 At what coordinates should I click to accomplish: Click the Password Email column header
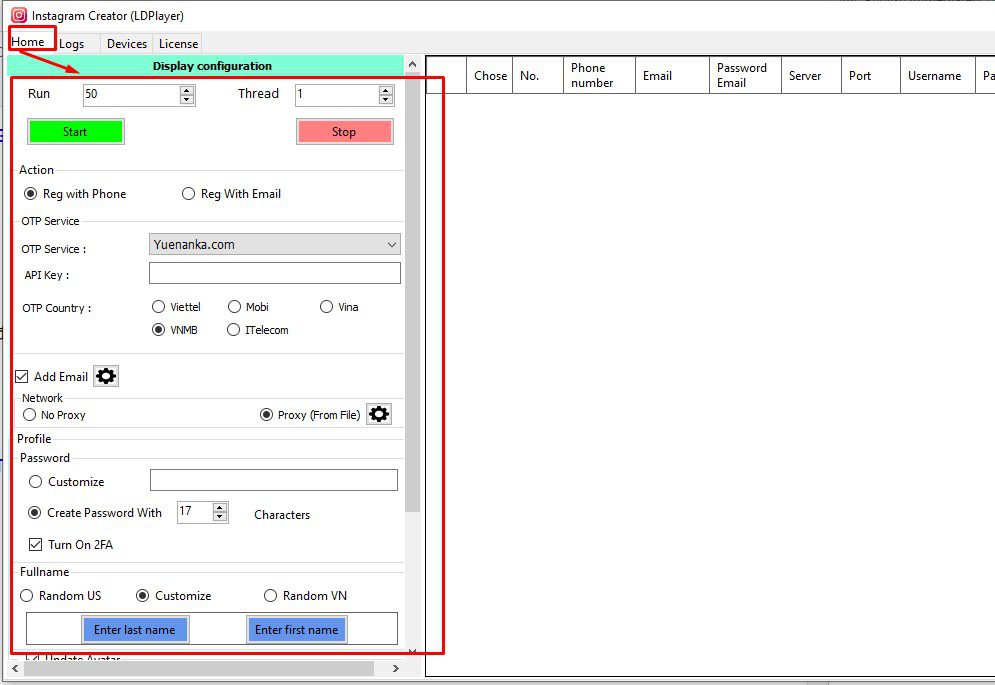[x=746, y=76]
